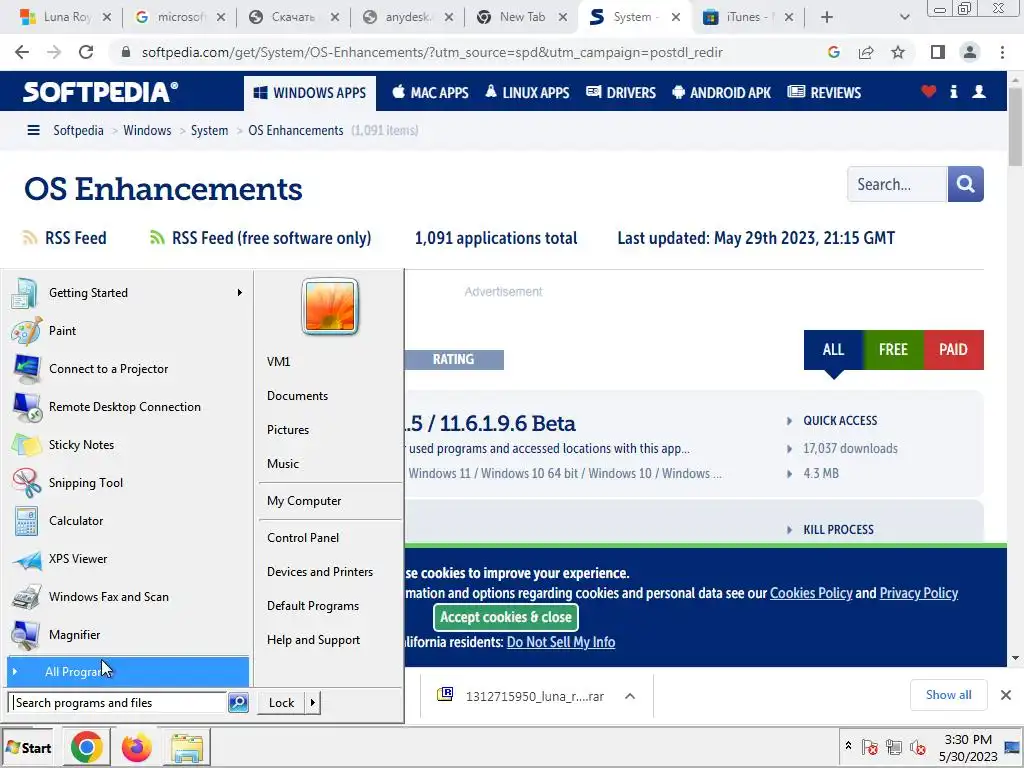This screenshot has width=1024, height=768.
Task: Click the Softpedia Search input box
Action: tap(897, 184)
